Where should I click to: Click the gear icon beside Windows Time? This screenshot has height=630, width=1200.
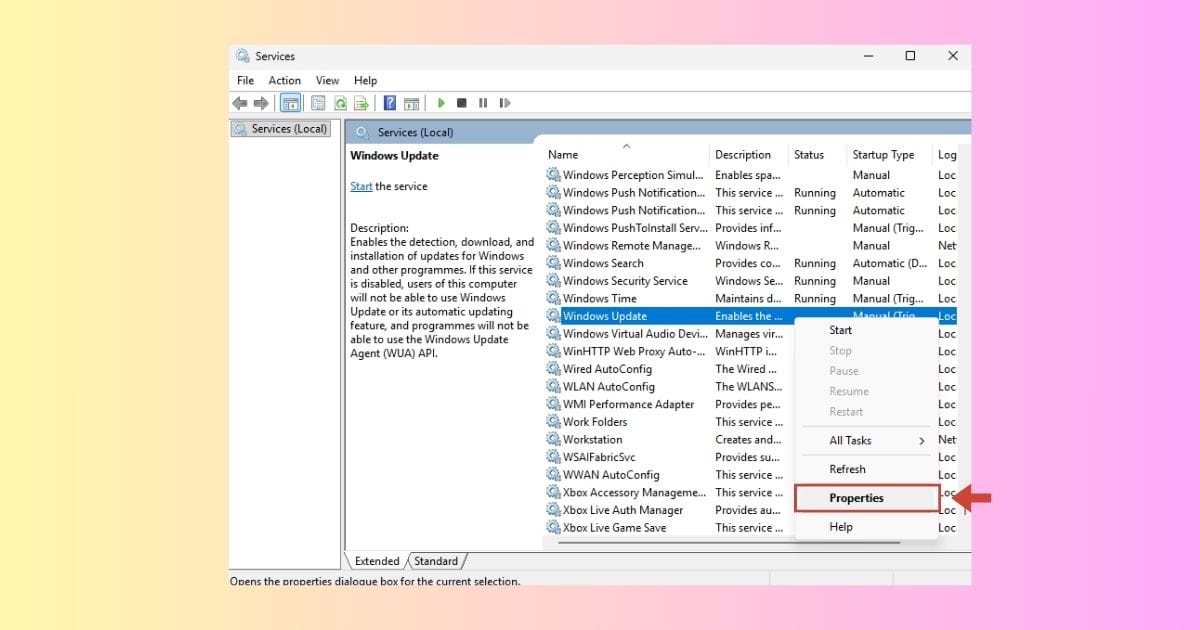point(553,298)
